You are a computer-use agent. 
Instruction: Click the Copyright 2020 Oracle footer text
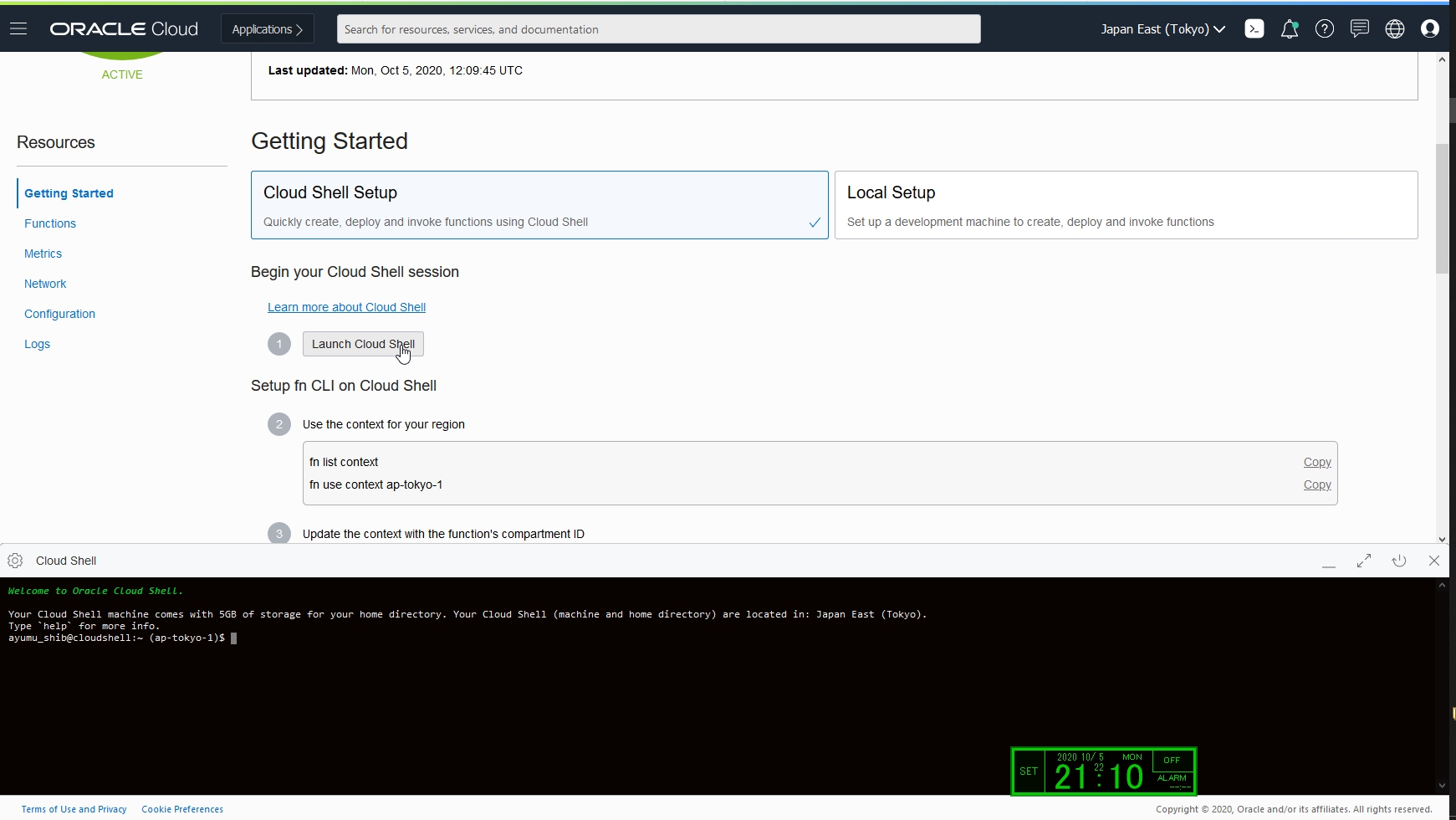(x=1294, y=809)
